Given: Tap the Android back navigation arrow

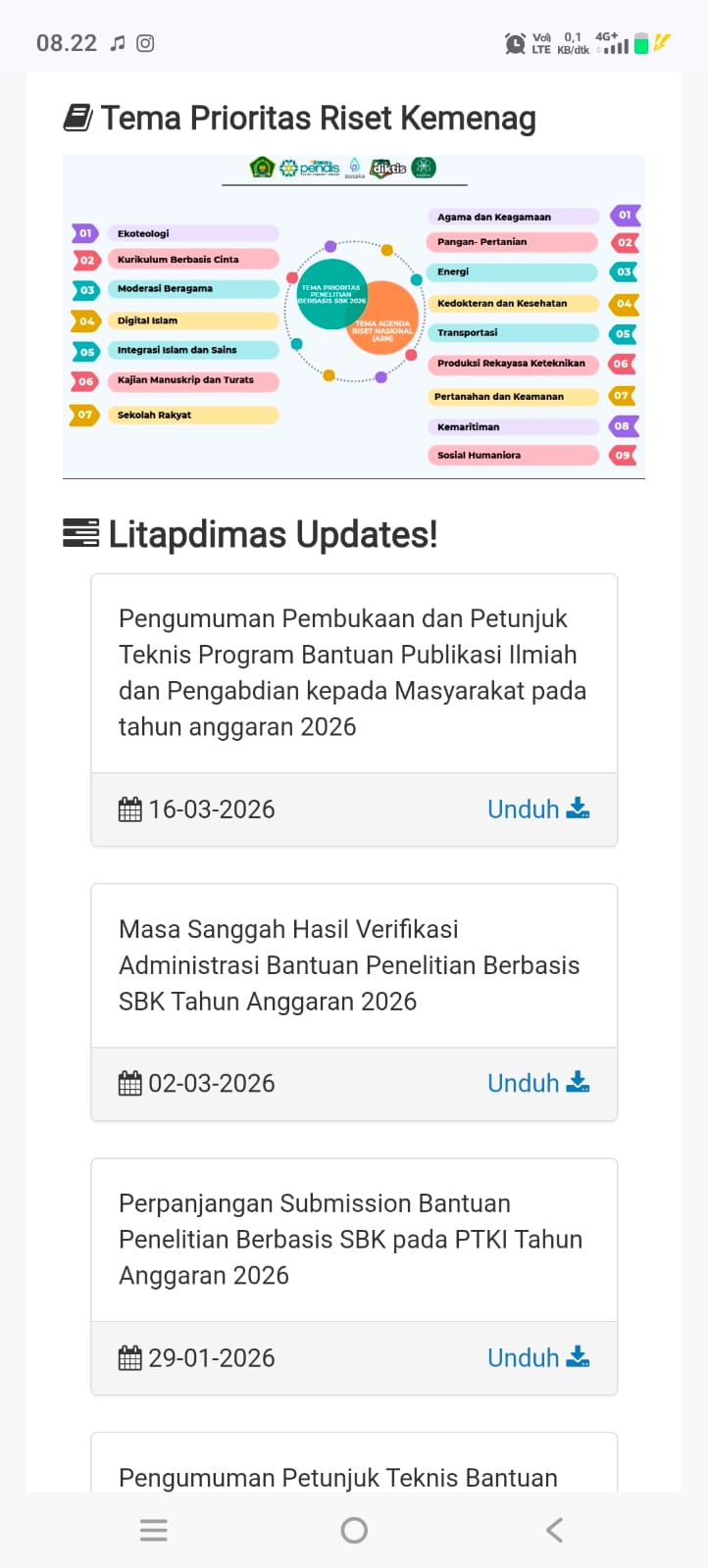Looking at the screenshot, I should [554, 1530].
